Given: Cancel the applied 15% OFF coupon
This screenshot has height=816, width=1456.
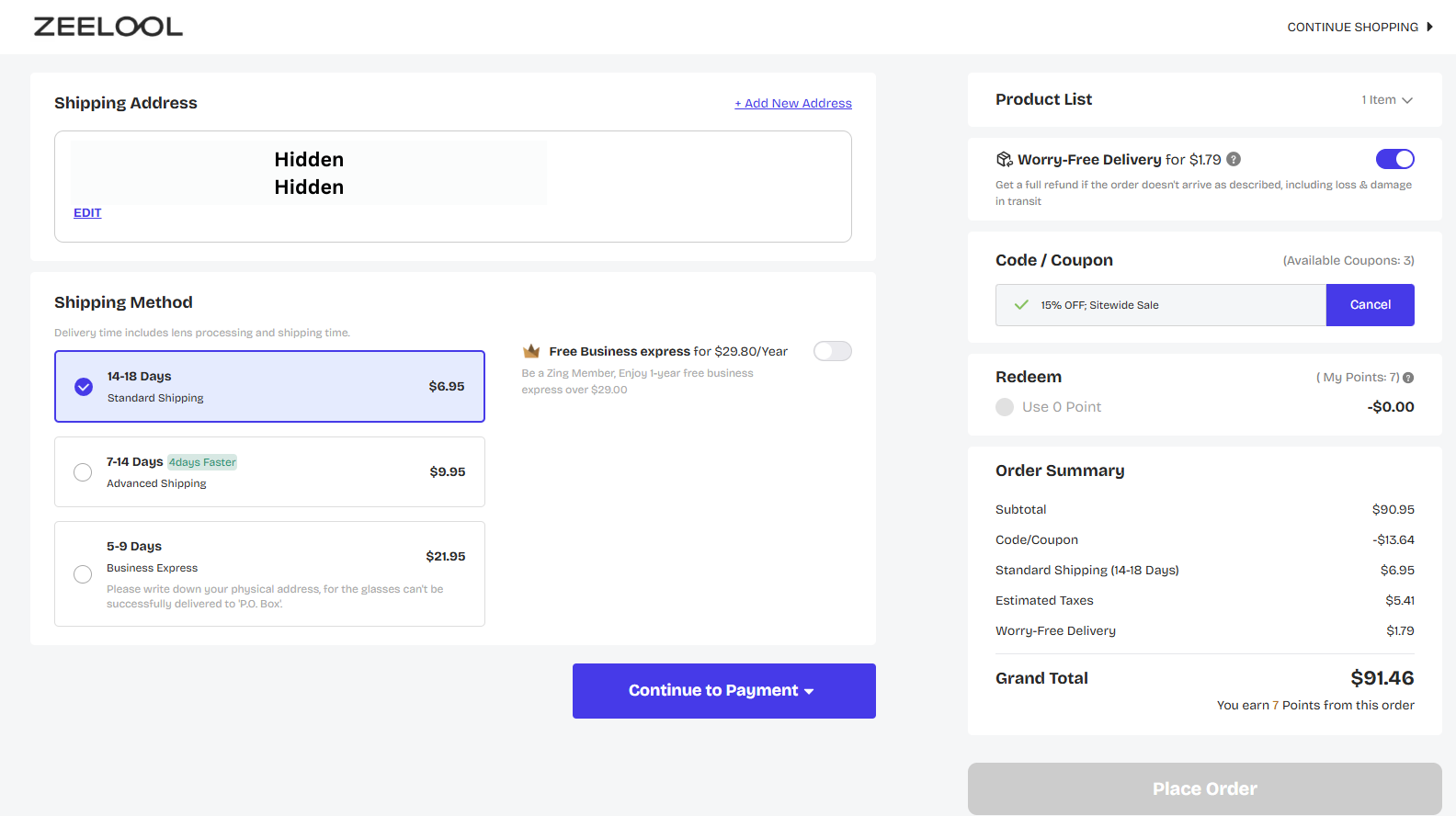Looking at the screenshot, I should pyautogui.click(x=1370, y=305).
